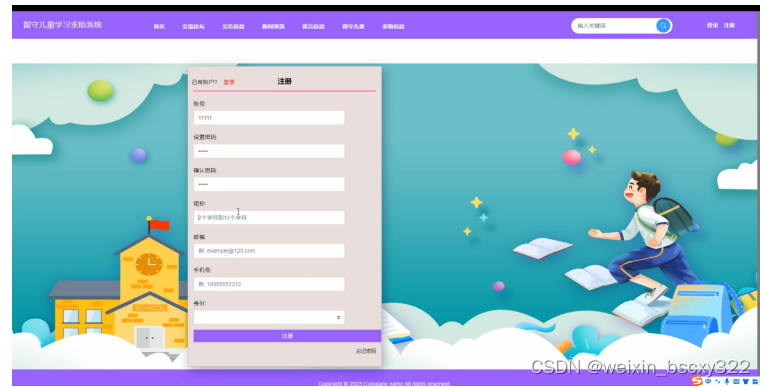Click the 账号 account input field

269,118
